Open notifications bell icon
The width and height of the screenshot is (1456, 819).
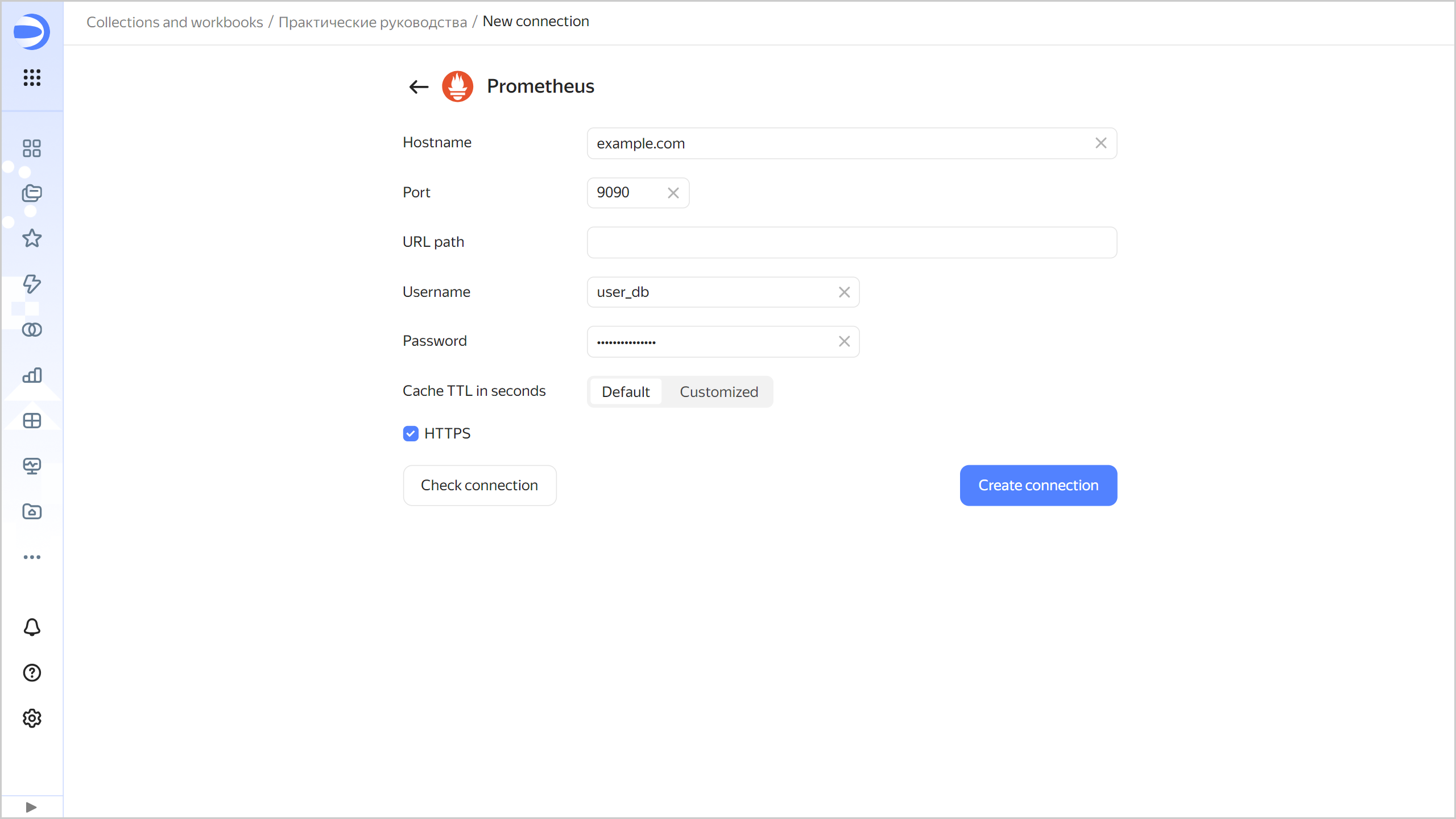pos(32,627)
